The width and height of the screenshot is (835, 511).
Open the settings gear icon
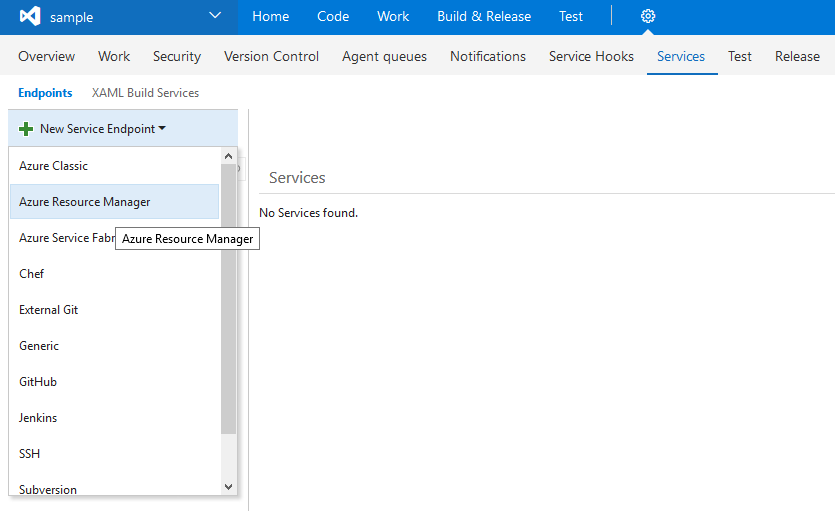point(648,17)
